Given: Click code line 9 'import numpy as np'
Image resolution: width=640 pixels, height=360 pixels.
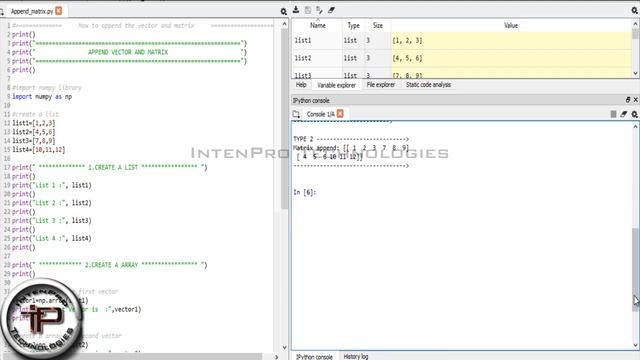Looking at the screenshot, I should click(42, 97).
